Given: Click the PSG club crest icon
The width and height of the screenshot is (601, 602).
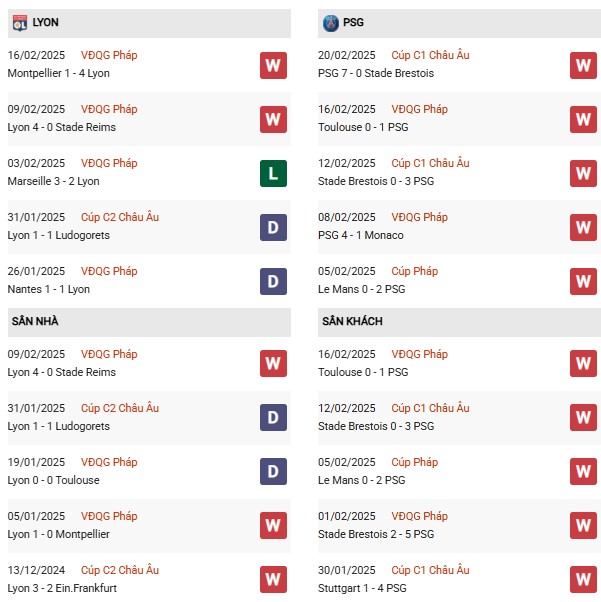Looking at the screenshot, I should pos(331,22).
